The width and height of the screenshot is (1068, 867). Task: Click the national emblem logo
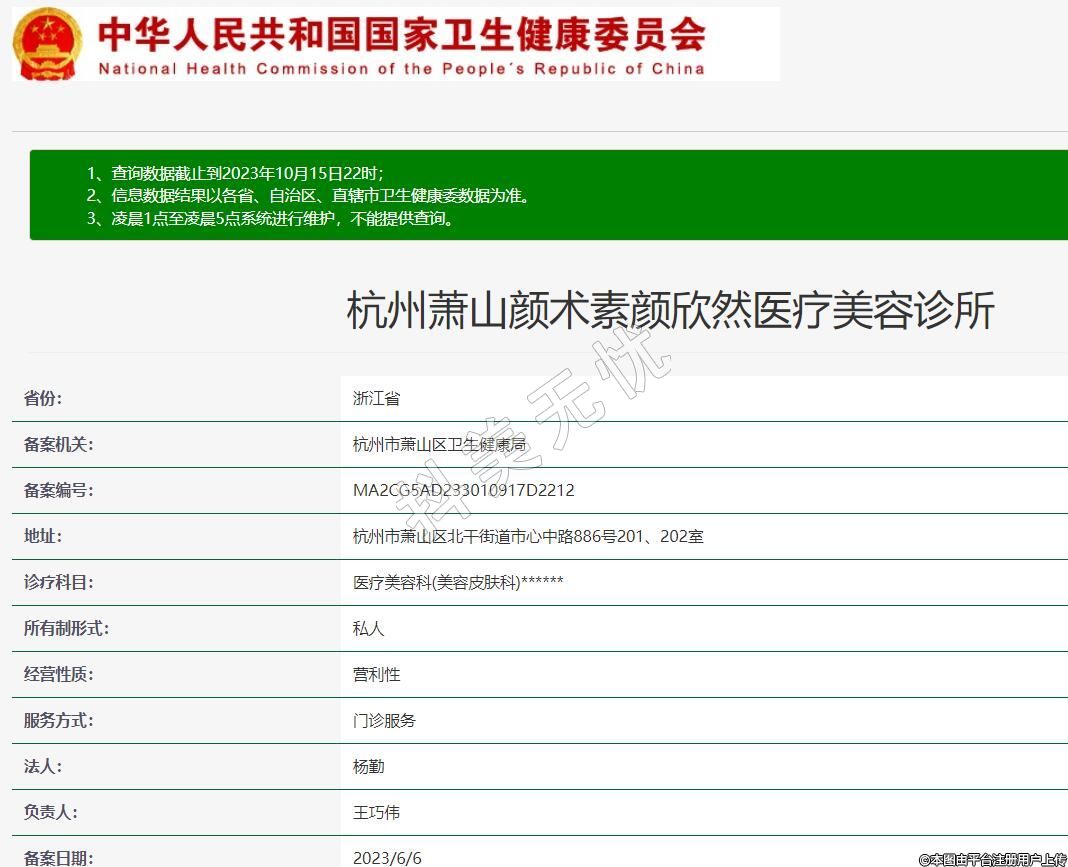pos(49,44)
